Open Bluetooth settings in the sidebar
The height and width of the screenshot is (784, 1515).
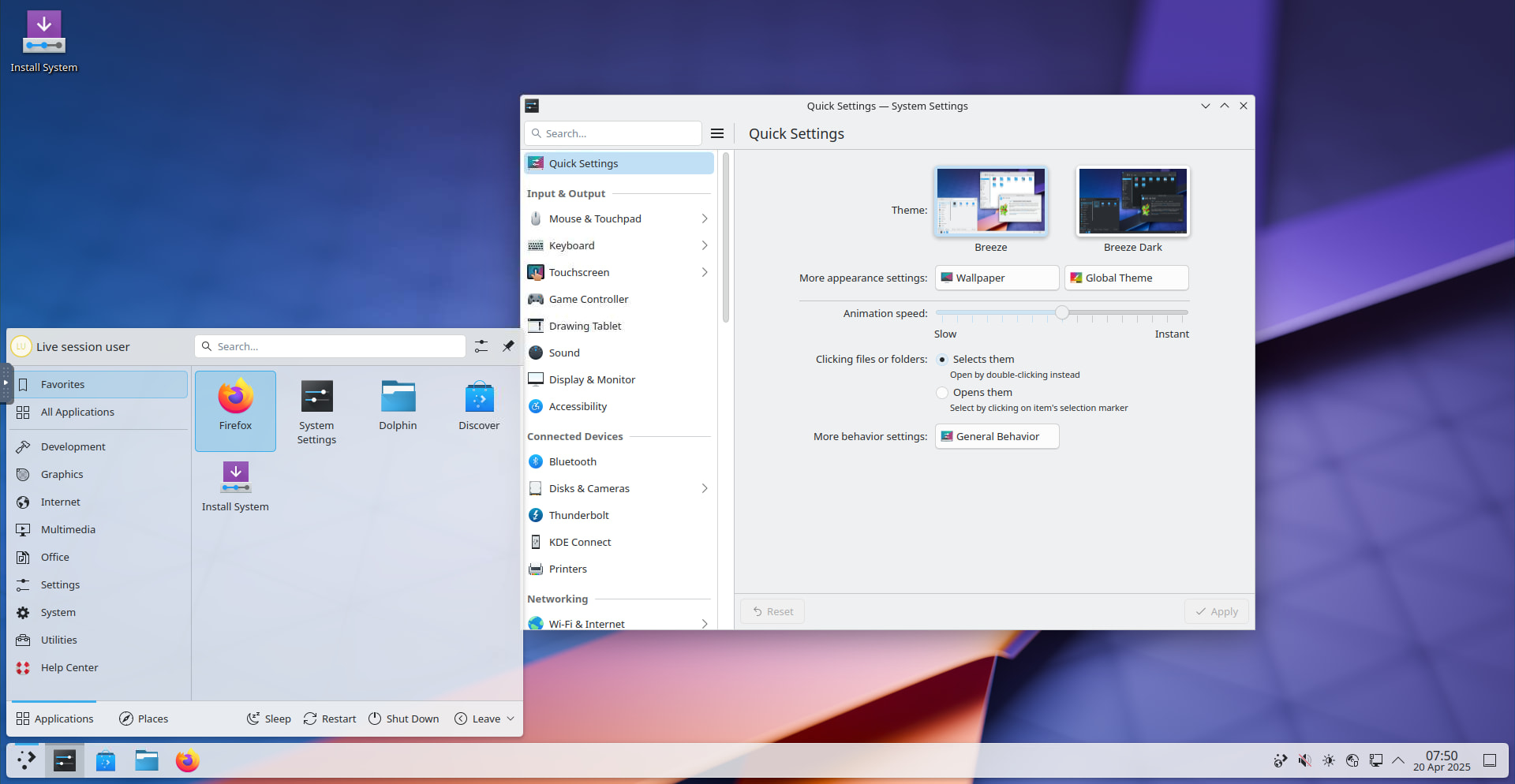click(x=572, y=461)
